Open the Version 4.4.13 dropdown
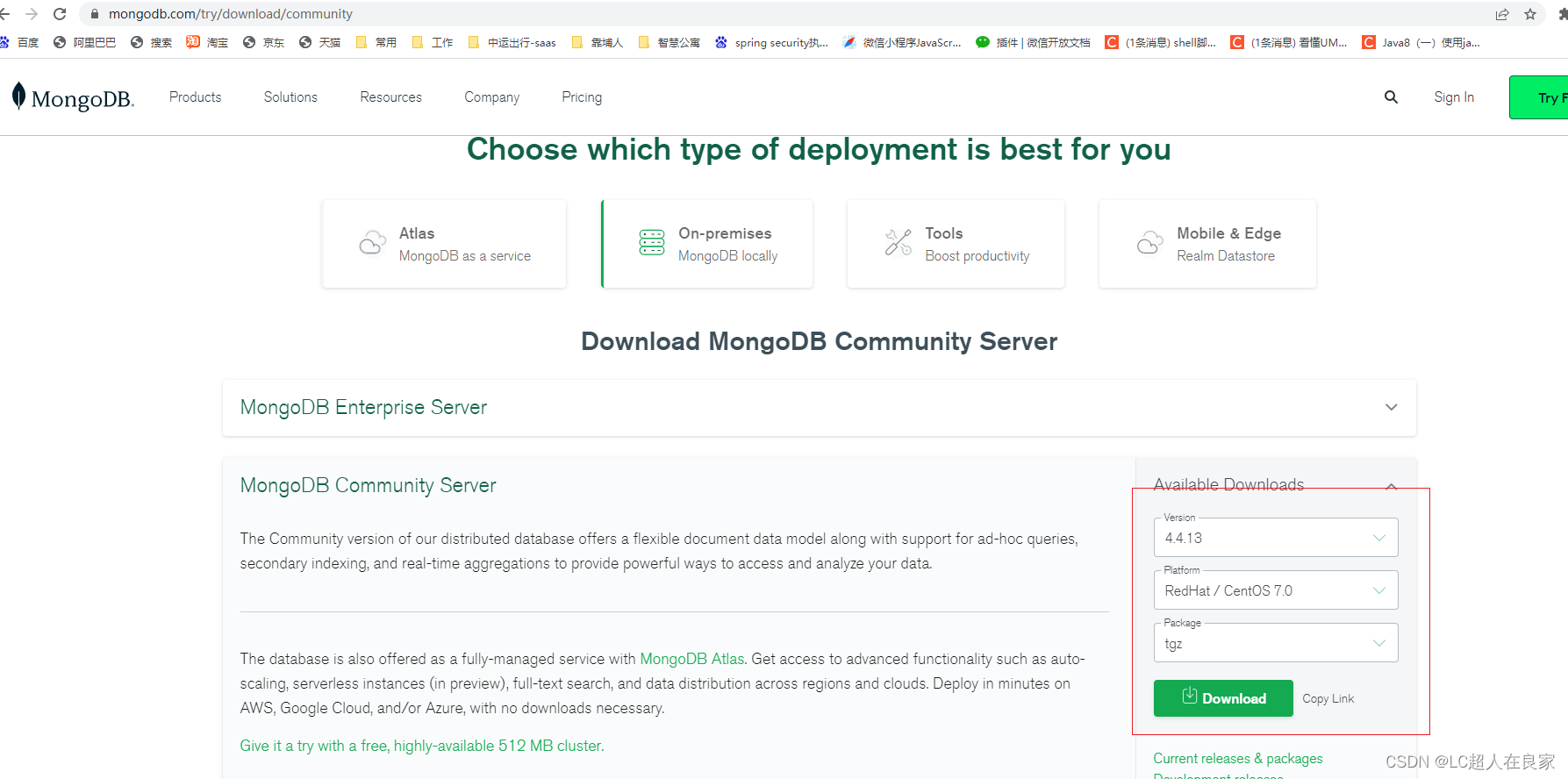 point(1276,538)
